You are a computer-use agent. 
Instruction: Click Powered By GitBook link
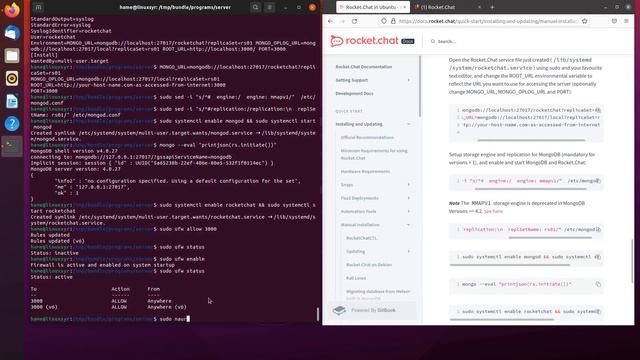(372, 310)
